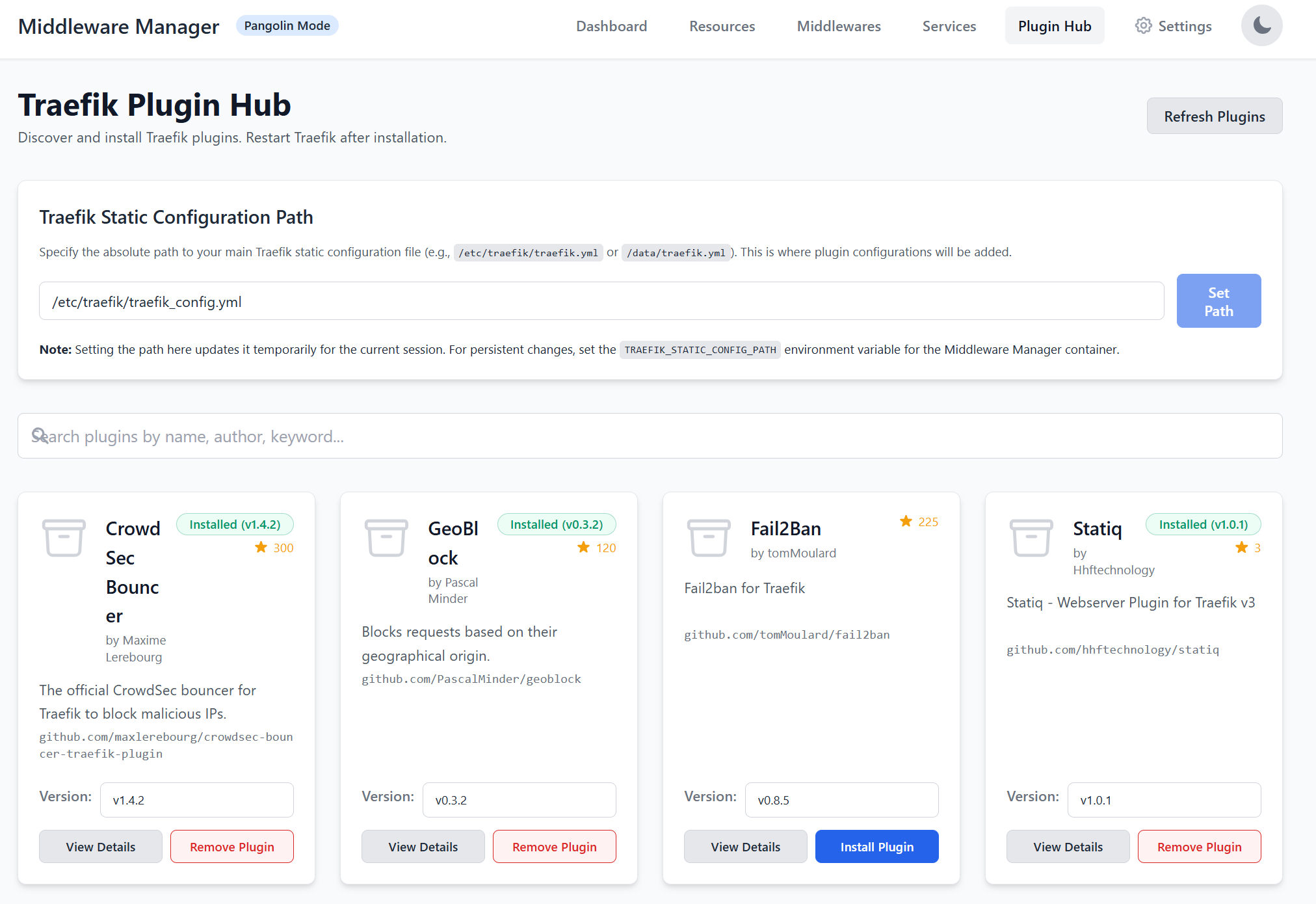Click CrowdSec Bouncer plugin box icon
The image size is (1316, 904).
pos(64,537)
